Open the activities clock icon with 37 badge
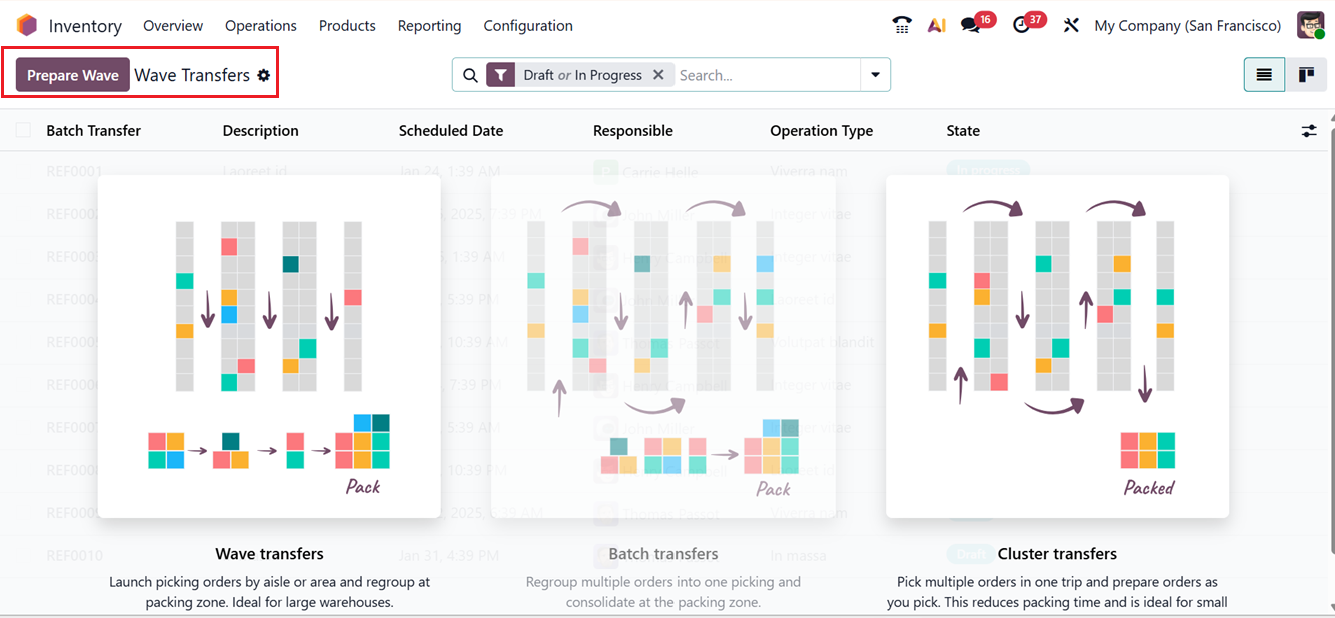1335x618 pixels. coord(1022,25)
